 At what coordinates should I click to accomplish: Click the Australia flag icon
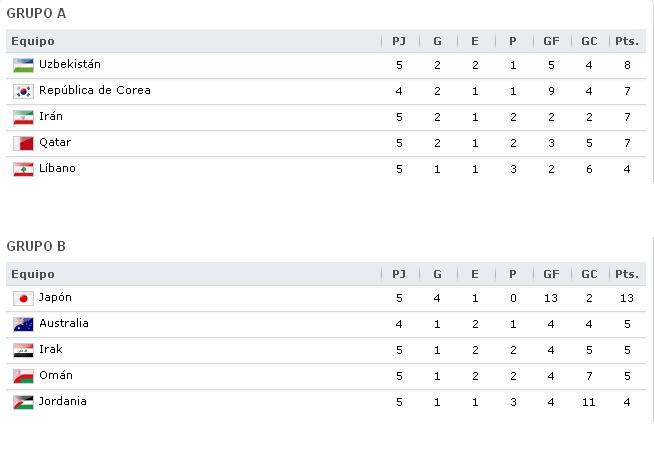pyautogui.click(x=23, y=324)
